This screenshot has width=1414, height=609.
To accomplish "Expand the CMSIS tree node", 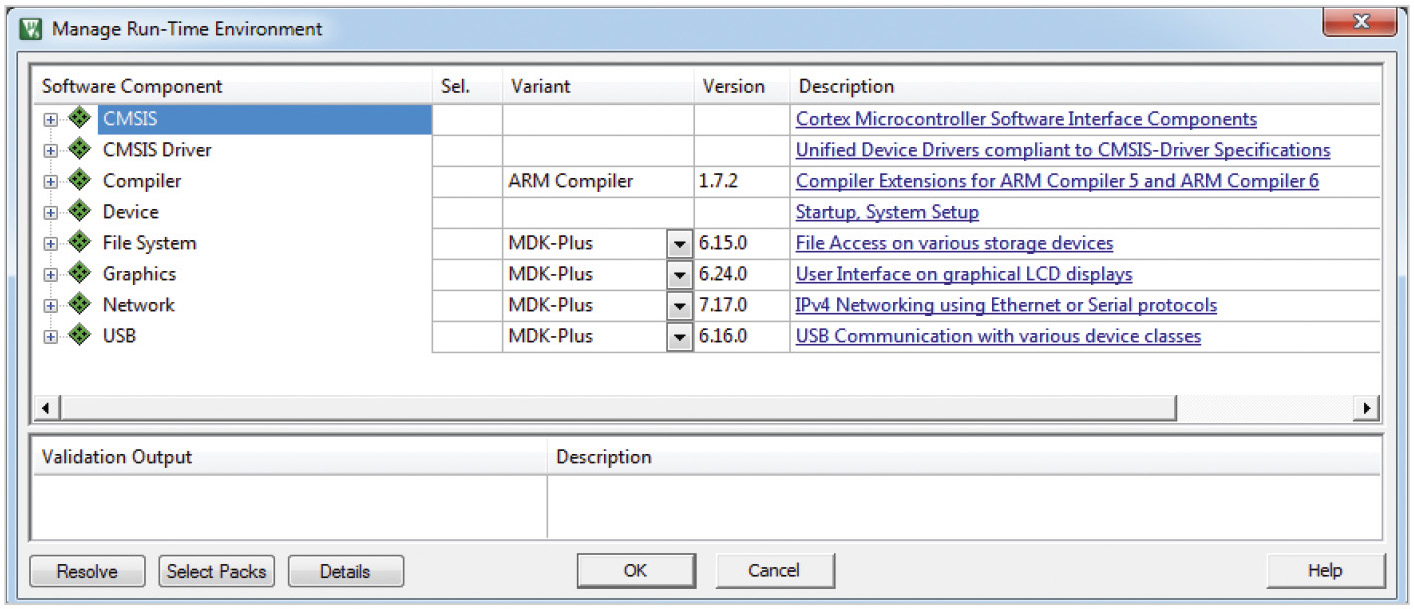I will (x=50, y=120).
